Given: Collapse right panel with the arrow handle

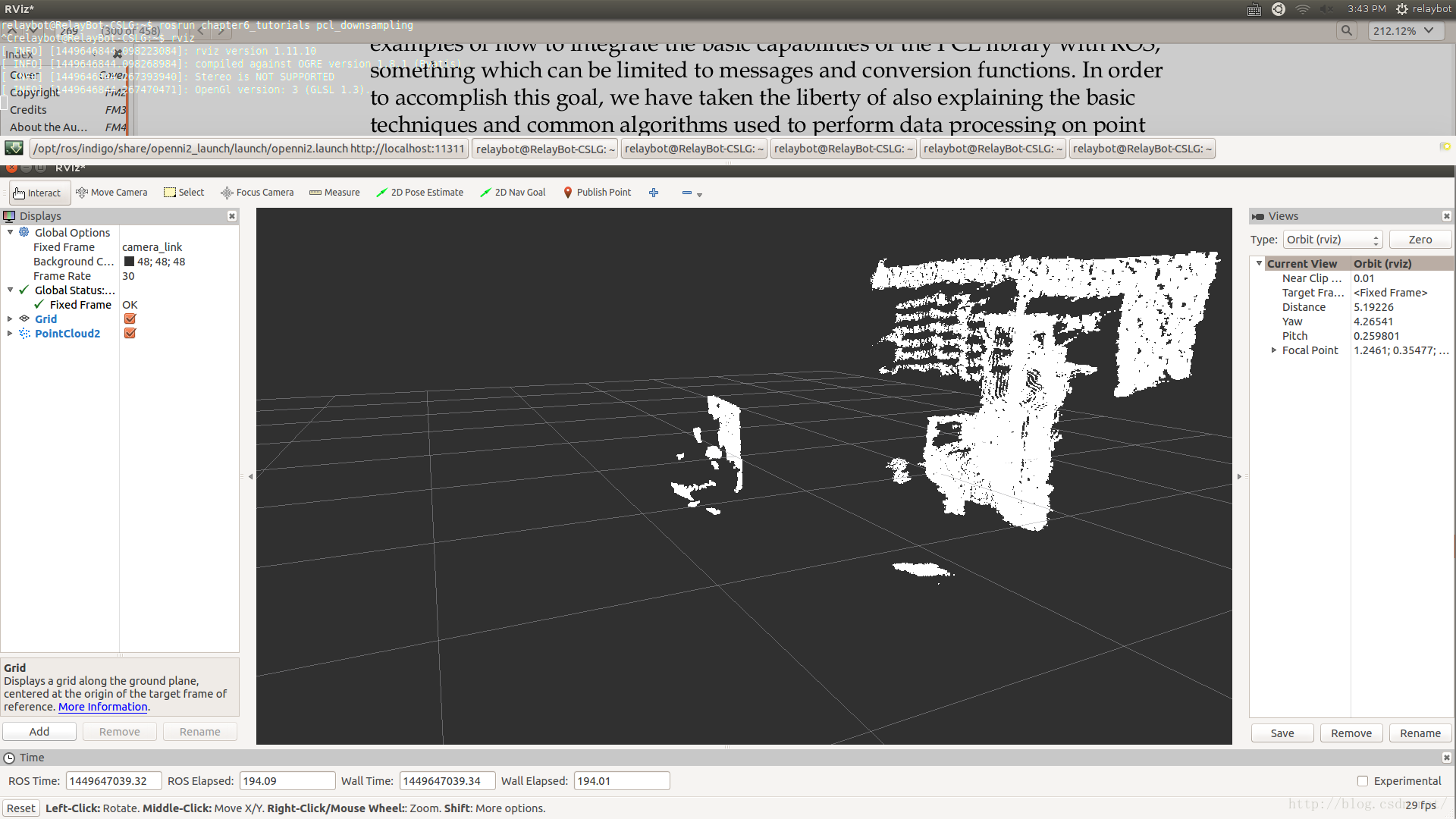Looking at the screenshot, I should tap(1240, 476).
